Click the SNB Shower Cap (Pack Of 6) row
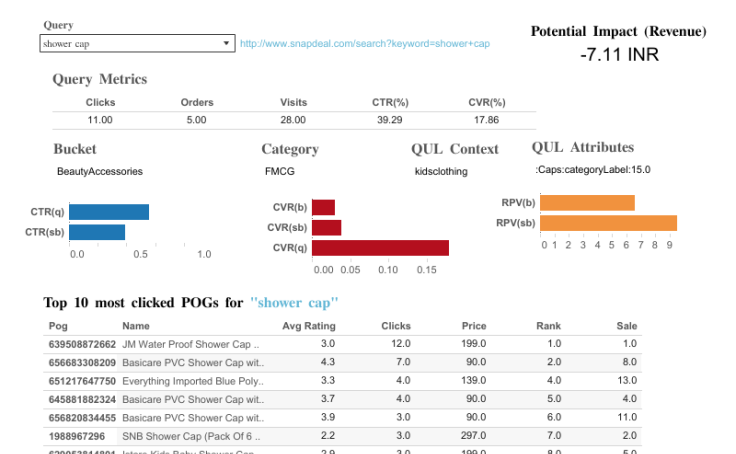The height and width of the screenshot is (454, 736). 192,436
